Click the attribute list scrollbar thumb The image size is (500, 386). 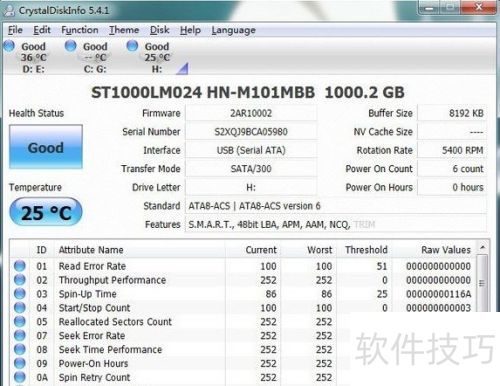click(482, 283)
